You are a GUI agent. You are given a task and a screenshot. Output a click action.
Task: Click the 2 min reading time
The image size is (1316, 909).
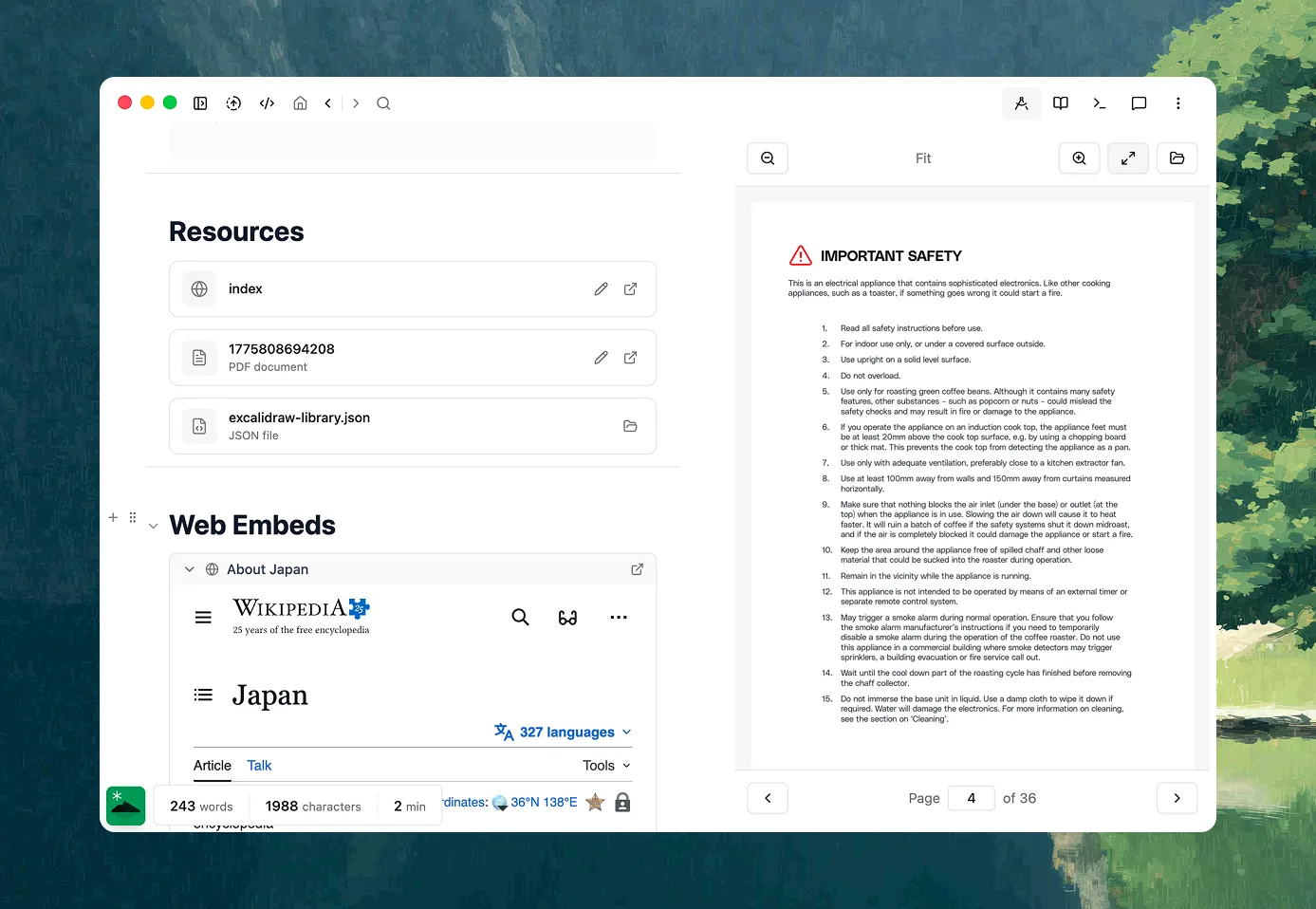(x=410, y=807)
